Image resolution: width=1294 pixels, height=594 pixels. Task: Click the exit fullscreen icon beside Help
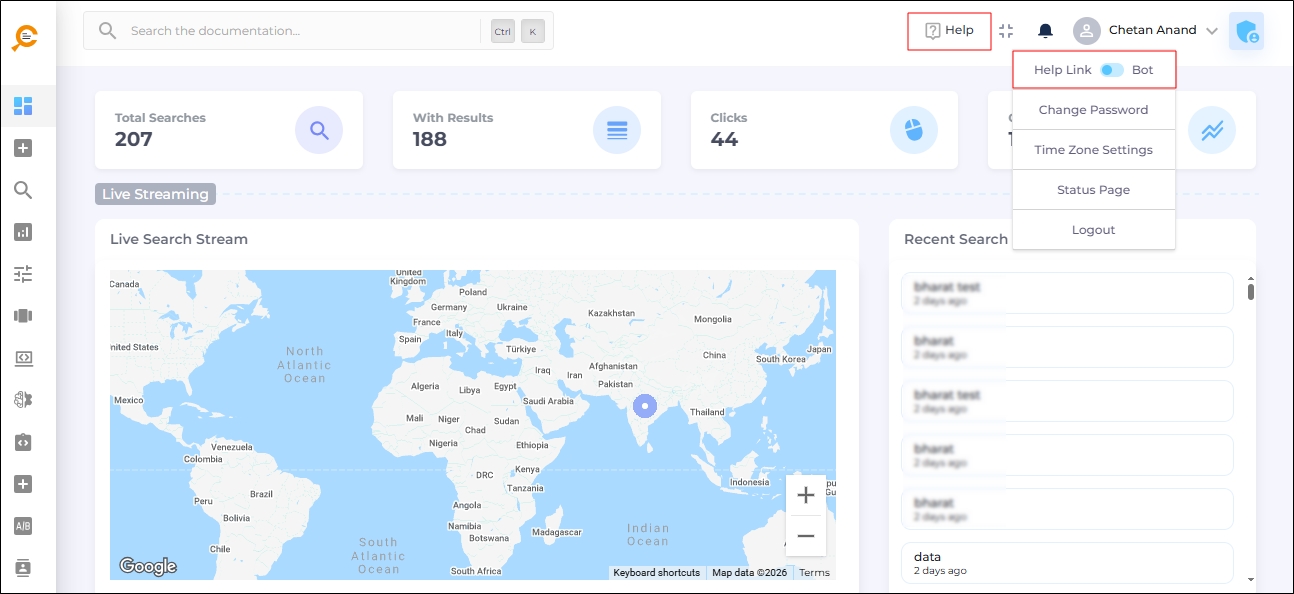1006,31
